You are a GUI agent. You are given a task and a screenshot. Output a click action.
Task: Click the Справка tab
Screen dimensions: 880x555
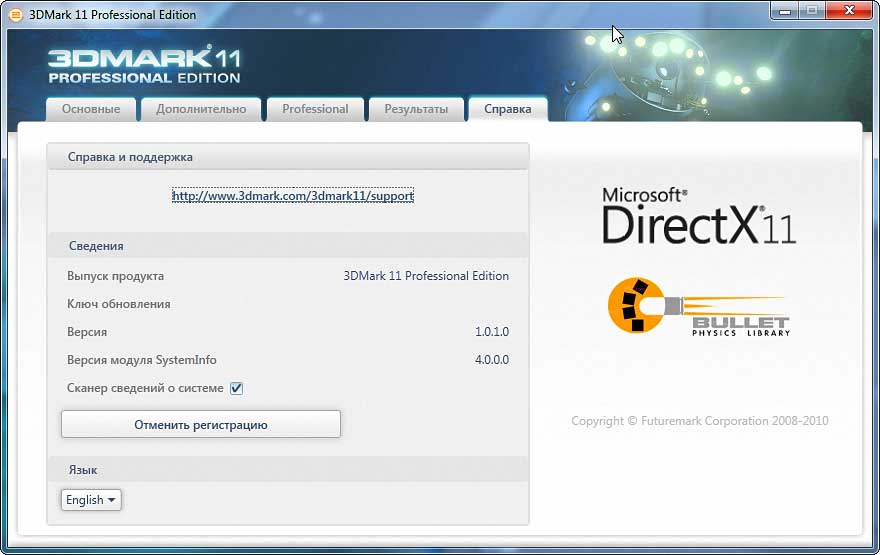tap(507, 109)
